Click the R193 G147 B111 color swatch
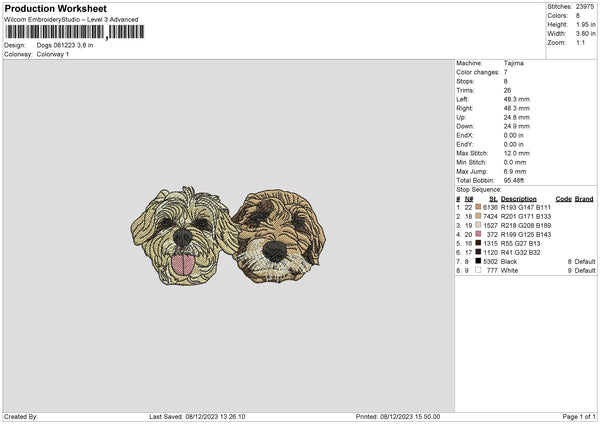Screen dimensions: 600x424 479,207
